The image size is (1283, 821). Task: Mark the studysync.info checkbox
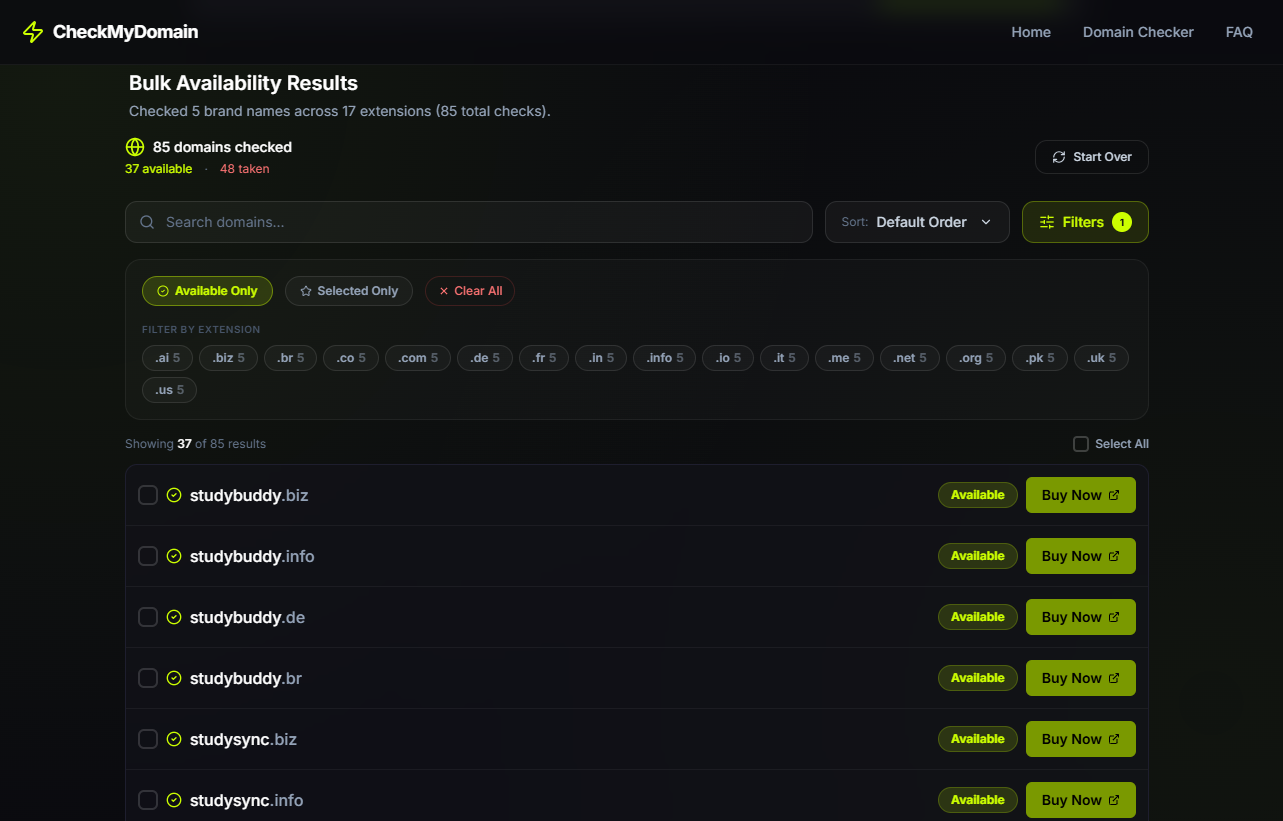(x=148, y=800)
